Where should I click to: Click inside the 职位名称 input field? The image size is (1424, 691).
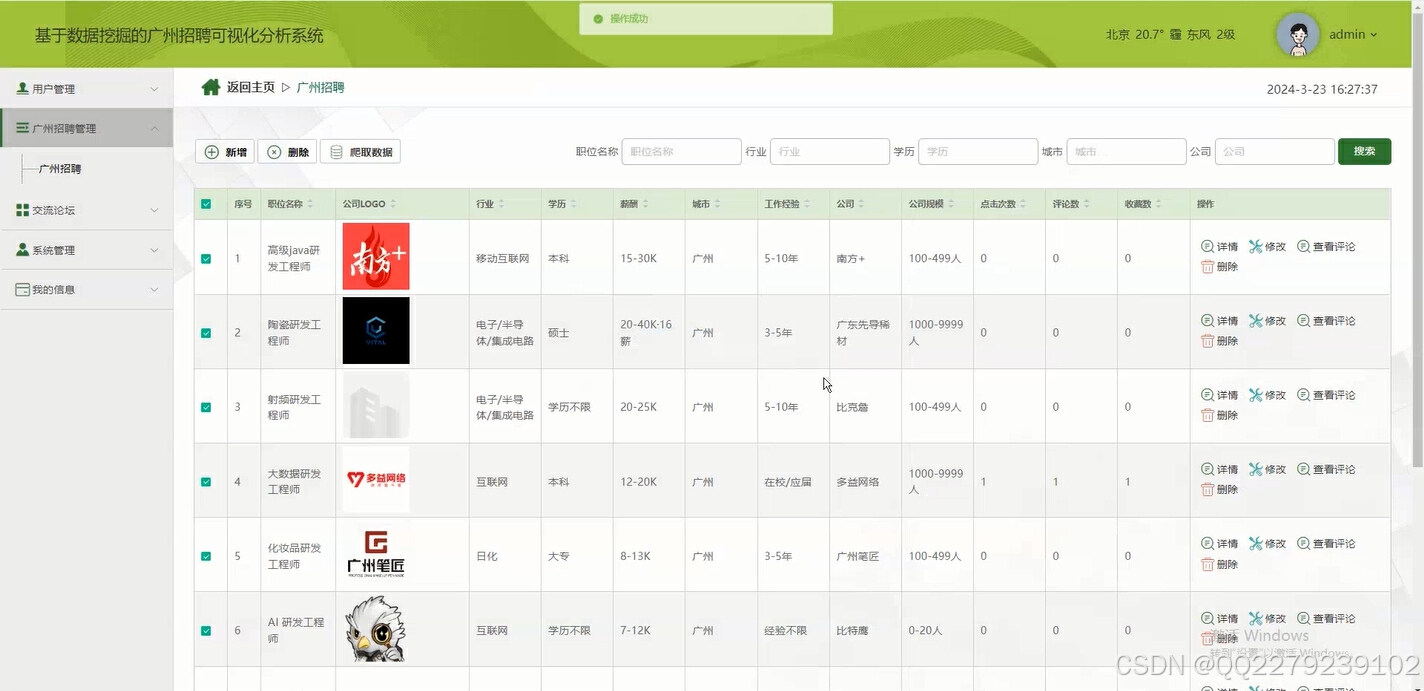coord(681,150)
